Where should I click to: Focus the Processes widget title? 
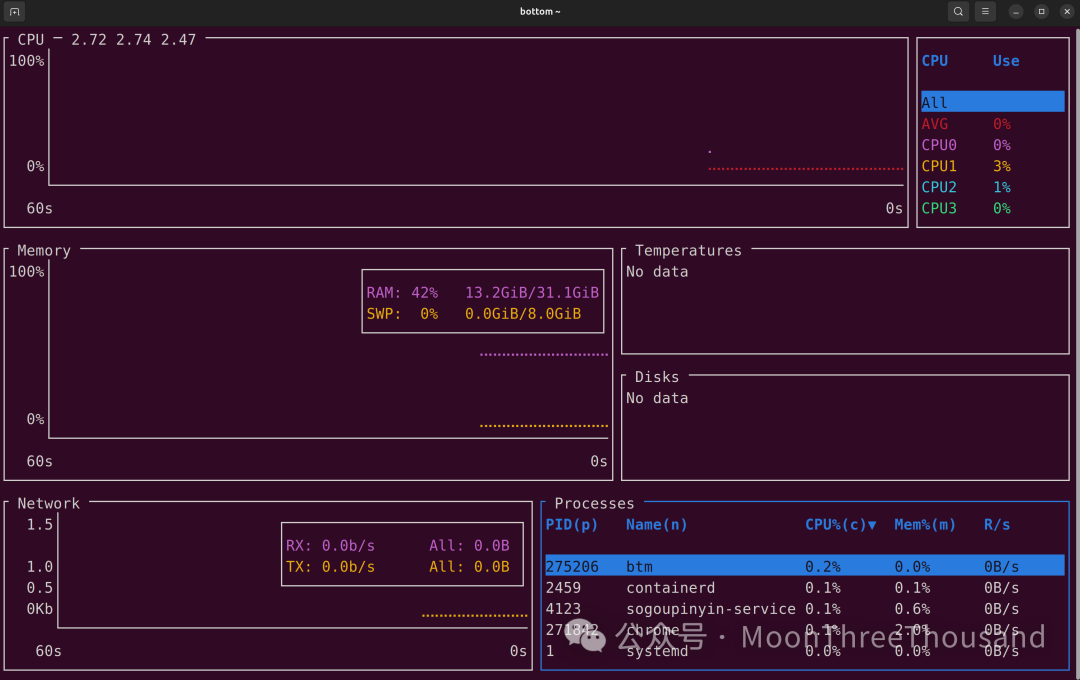tap(594, 504)
